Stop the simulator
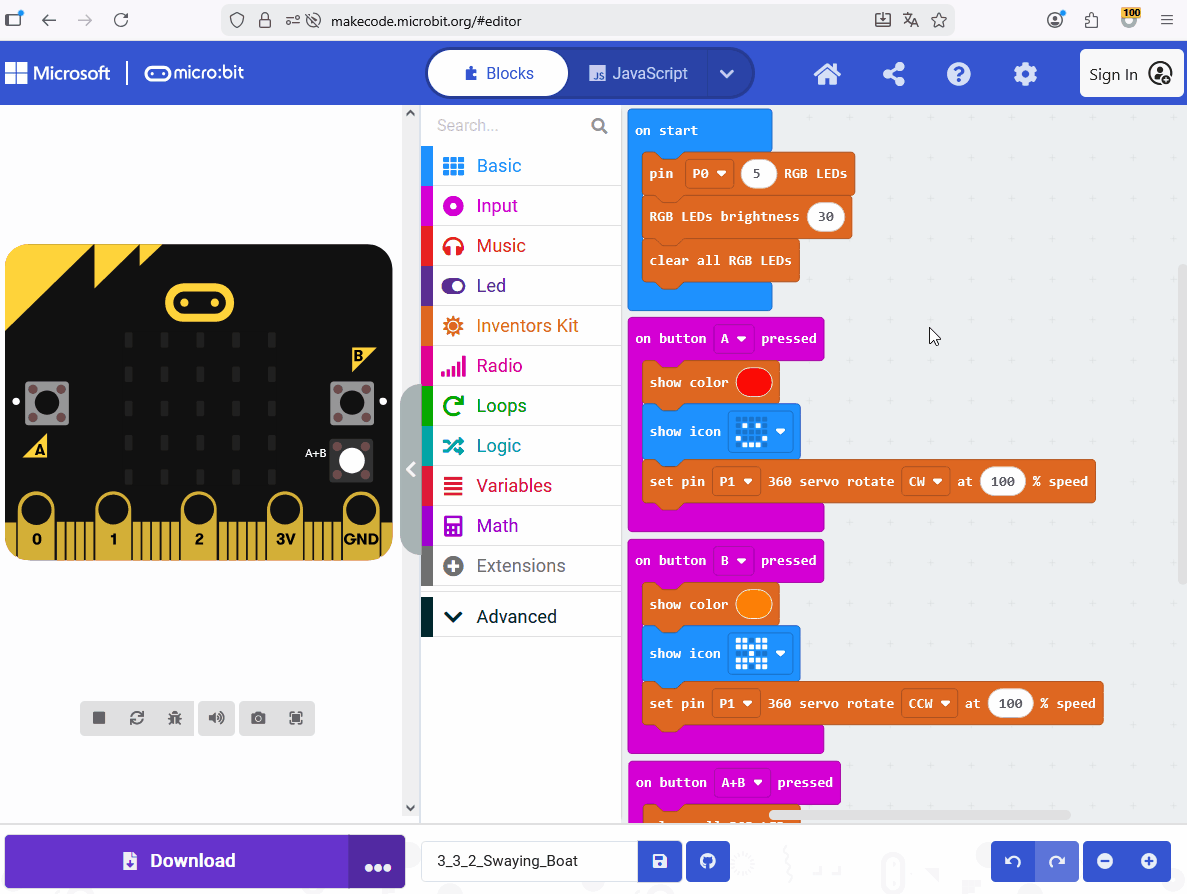Viewport: 1187px width, 894px height. click(x=98, y=718)
